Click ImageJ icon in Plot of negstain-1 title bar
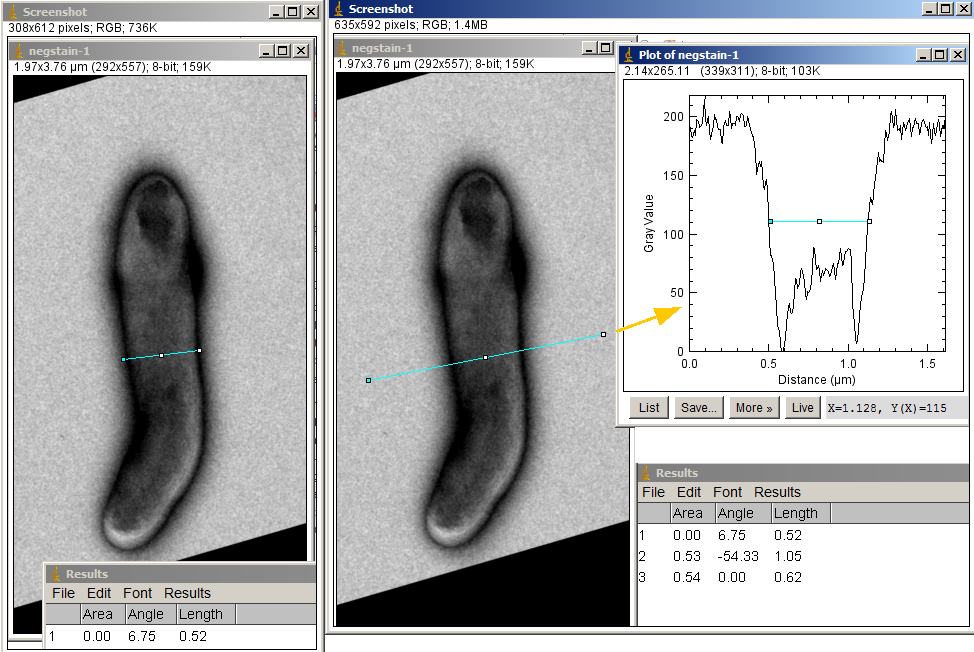Image resolution: width=974 pixels, height=652 pixels. (629, 55)
